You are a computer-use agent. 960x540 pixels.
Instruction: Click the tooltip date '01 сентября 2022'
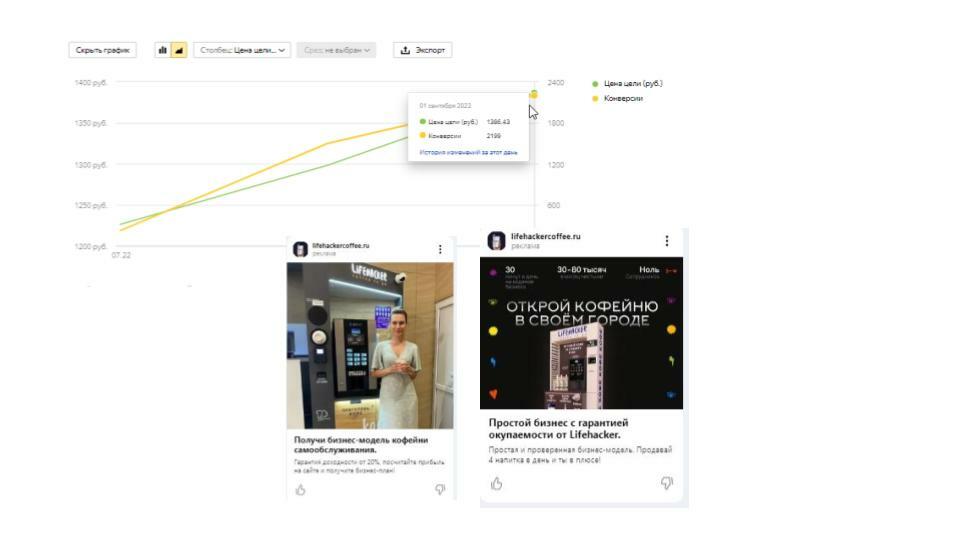pyautogui.click(x=445, y=106)
